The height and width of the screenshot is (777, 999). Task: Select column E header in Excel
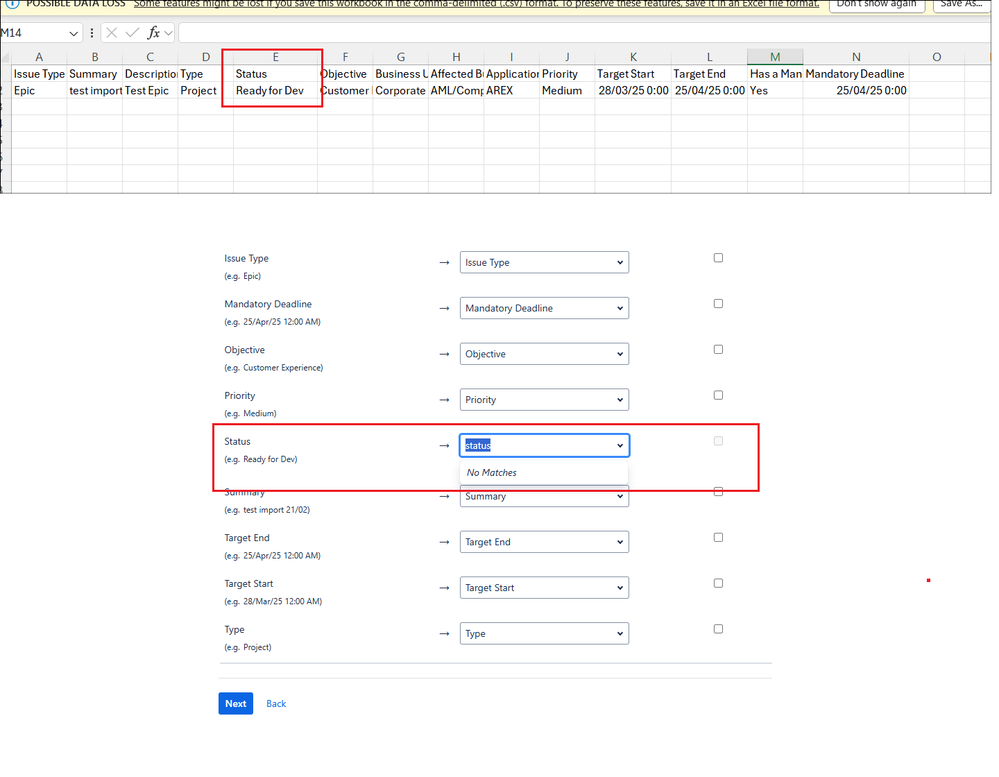[275, 57]
